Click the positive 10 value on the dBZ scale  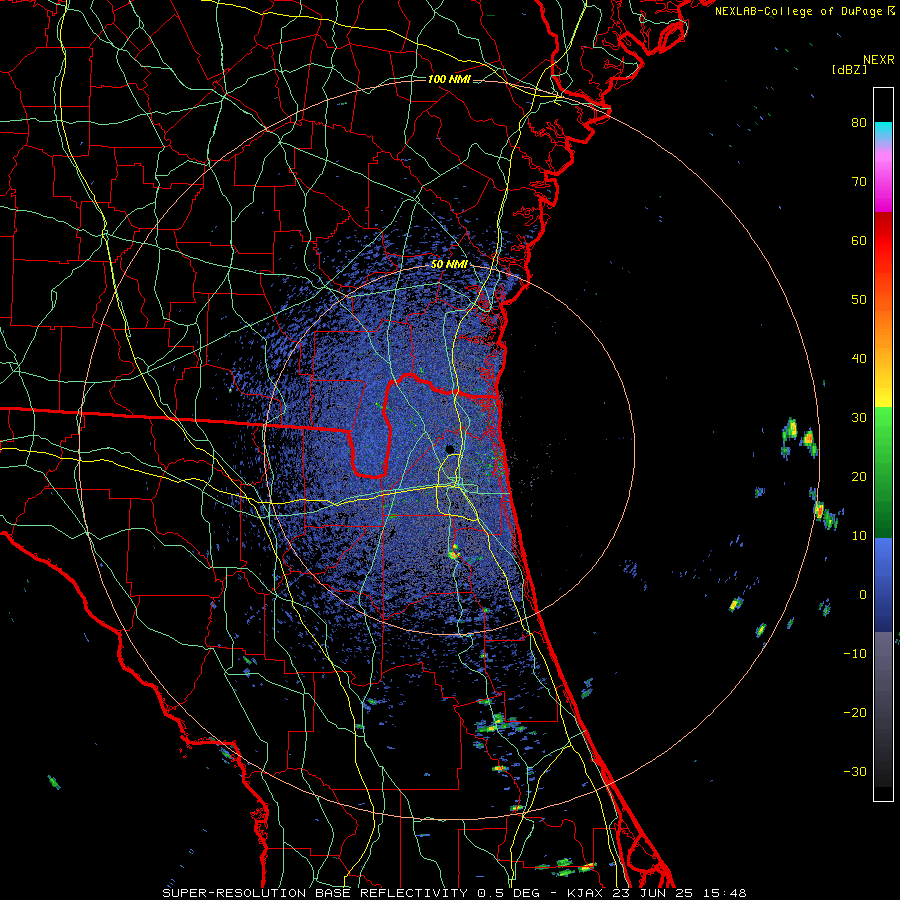[x=859, y=536]
